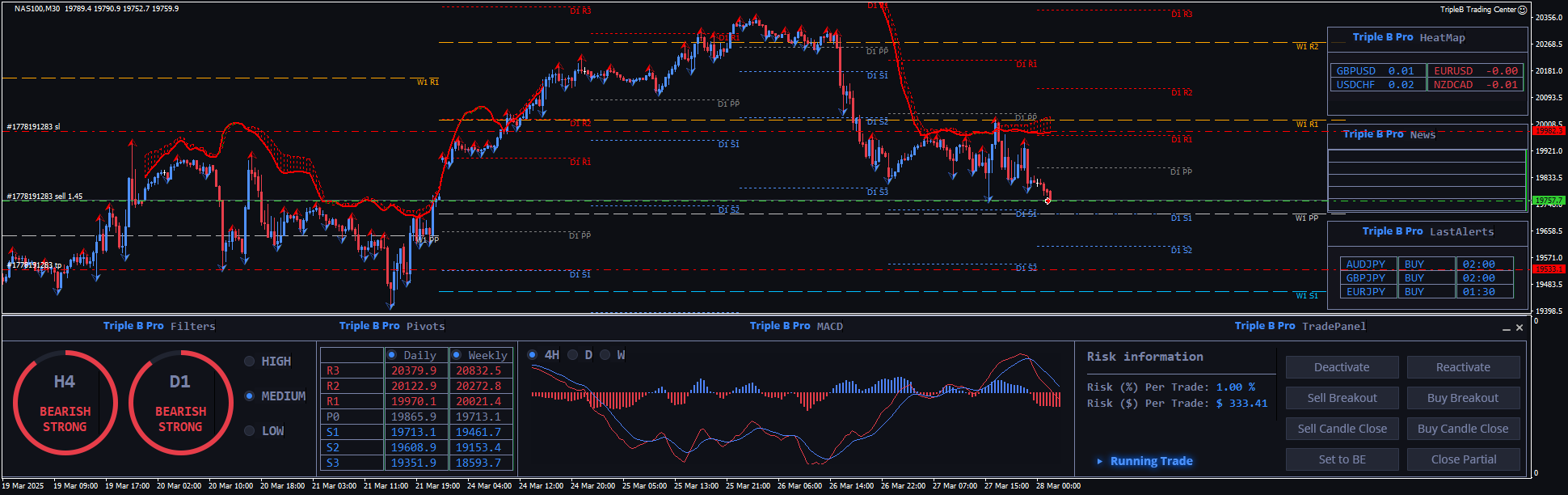This screenshot has height=495, width=1568.
Task: Click the D1 bearish strong gauge
Action: [x=180, y=403]
